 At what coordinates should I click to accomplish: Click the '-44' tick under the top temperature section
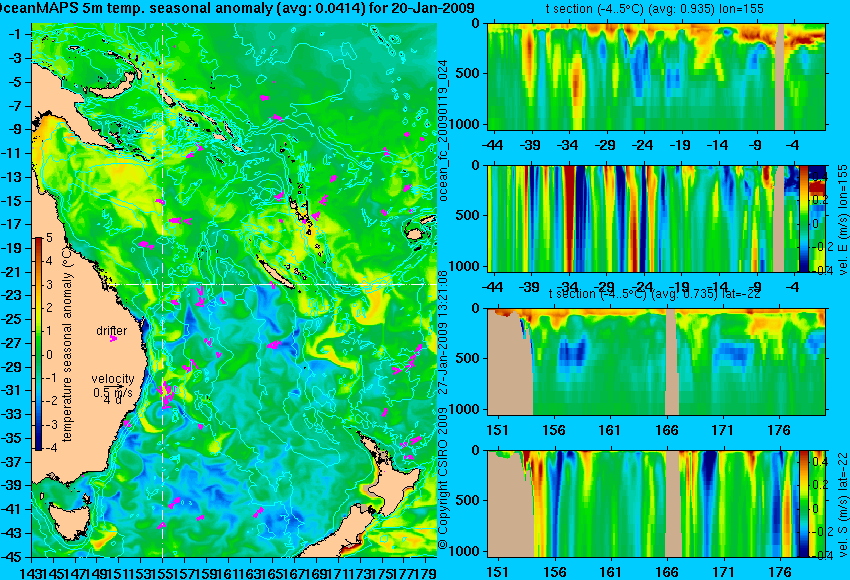pyautogui.click(x=492, y=144)
